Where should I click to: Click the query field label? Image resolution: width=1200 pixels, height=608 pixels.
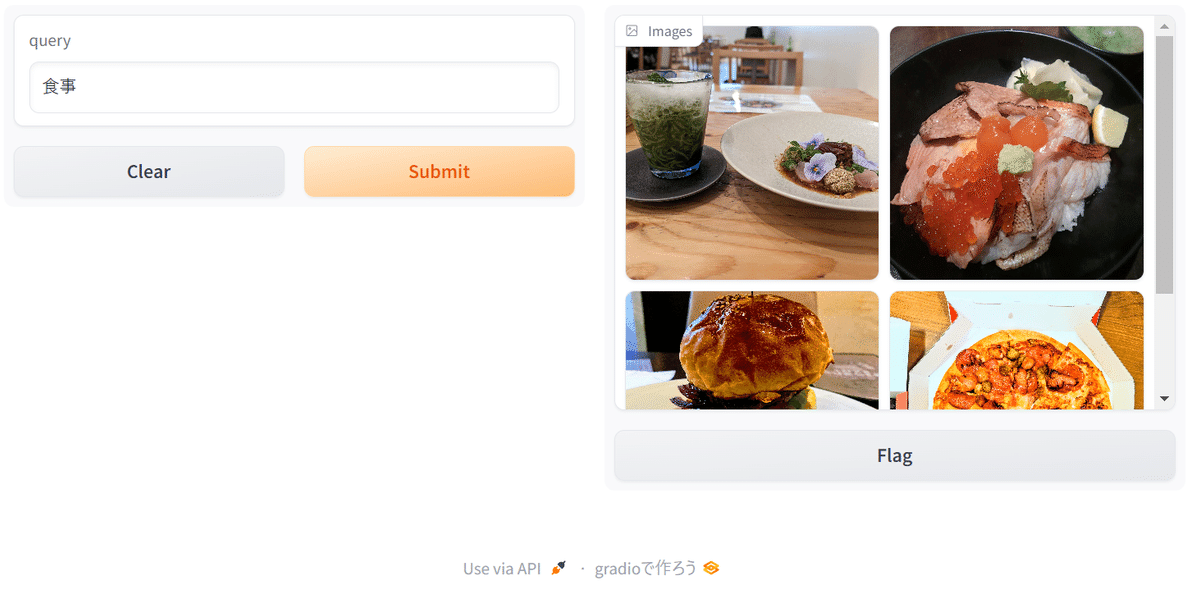pos(50,41)
